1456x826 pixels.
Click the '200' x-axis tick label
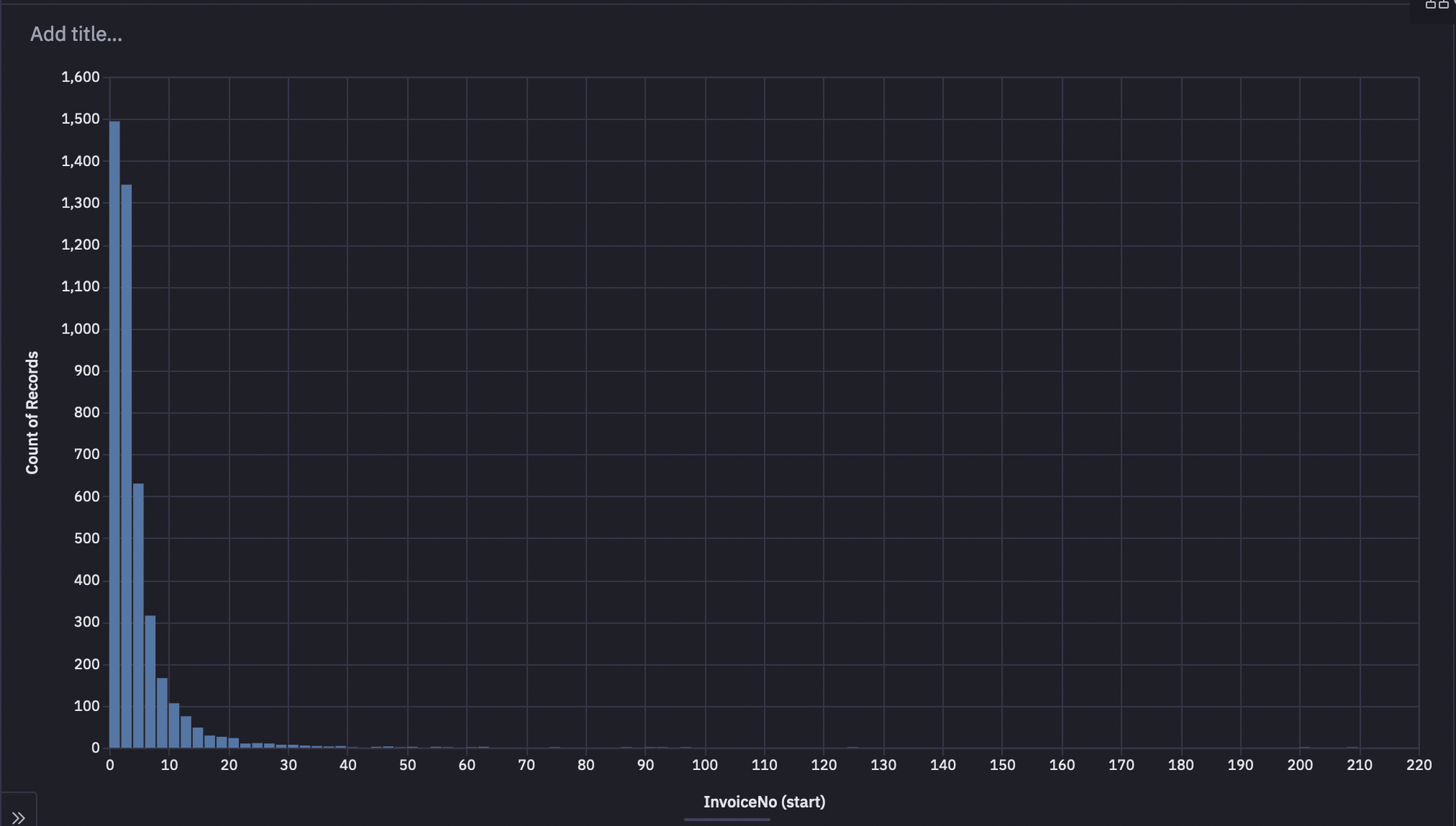pyautogui.click(x=1299, y=766)
